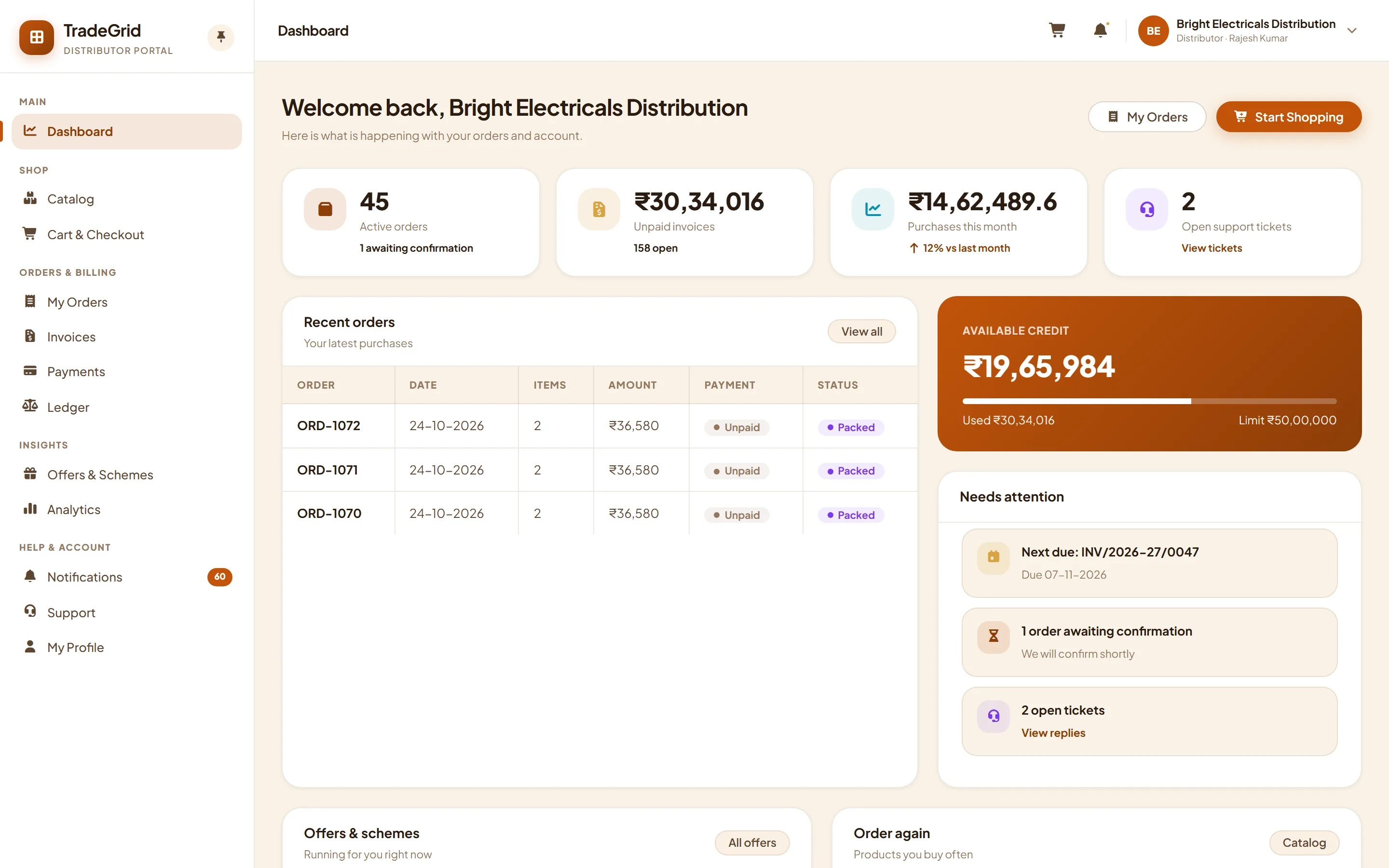Image resolution: width=1389 pixels, height=868 pixels.
Task: Click the Notifications bell sidebar icon
Action: [30, 576]
